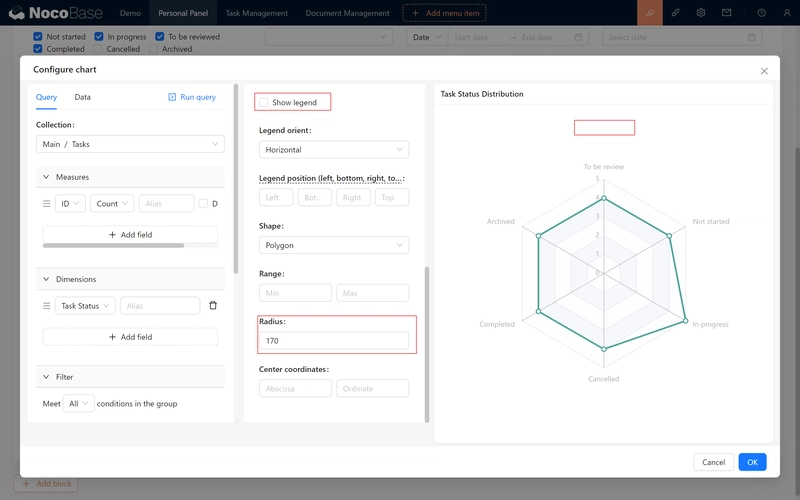Tick the Distinct checkbox beside Alias
The image size is (800, 500).
click(203, 204)
